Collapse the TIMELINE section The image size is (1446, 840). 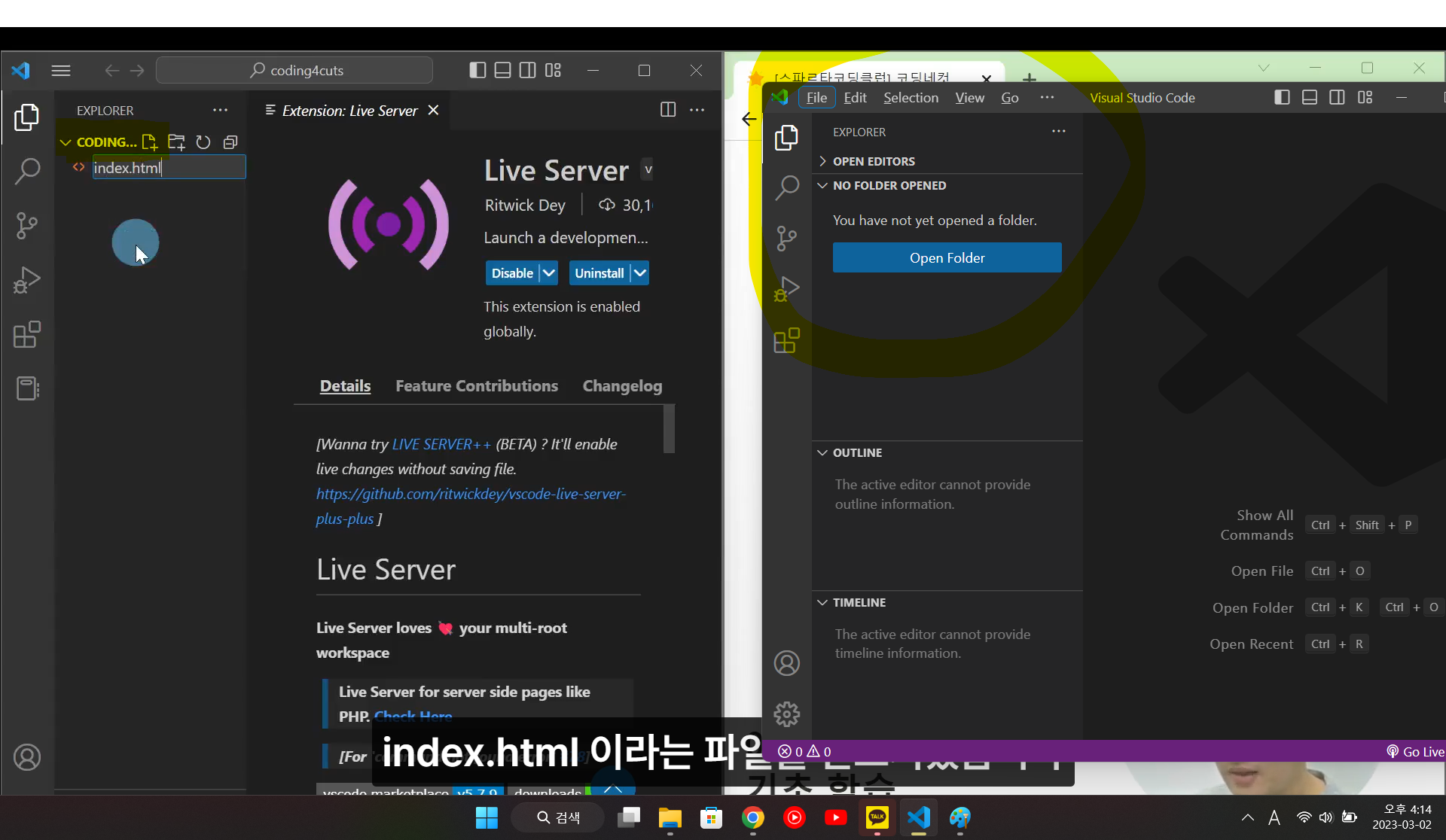(822, 602)
